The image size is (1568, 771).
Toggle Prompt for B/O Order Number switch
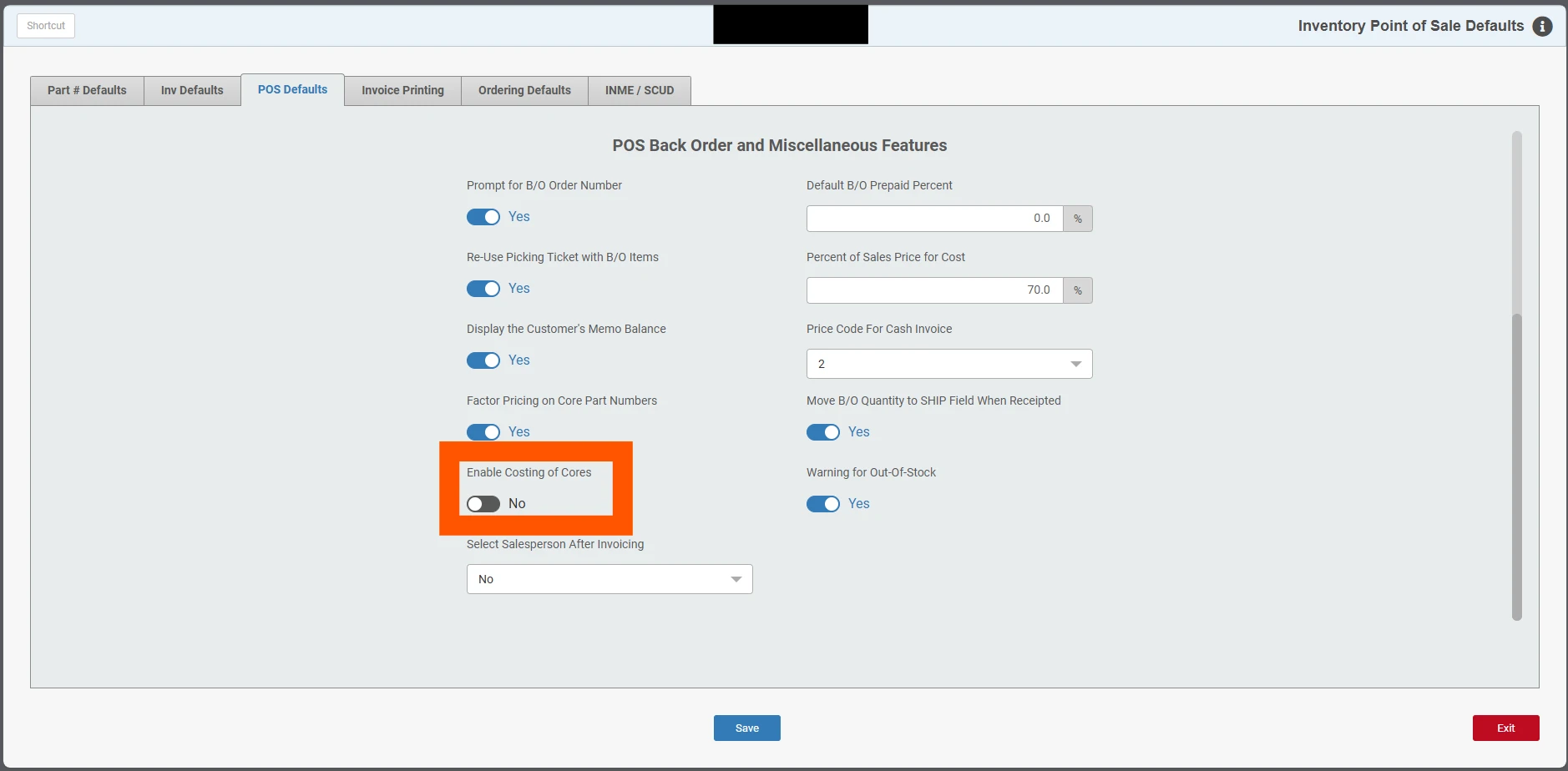tap(483, 217)
